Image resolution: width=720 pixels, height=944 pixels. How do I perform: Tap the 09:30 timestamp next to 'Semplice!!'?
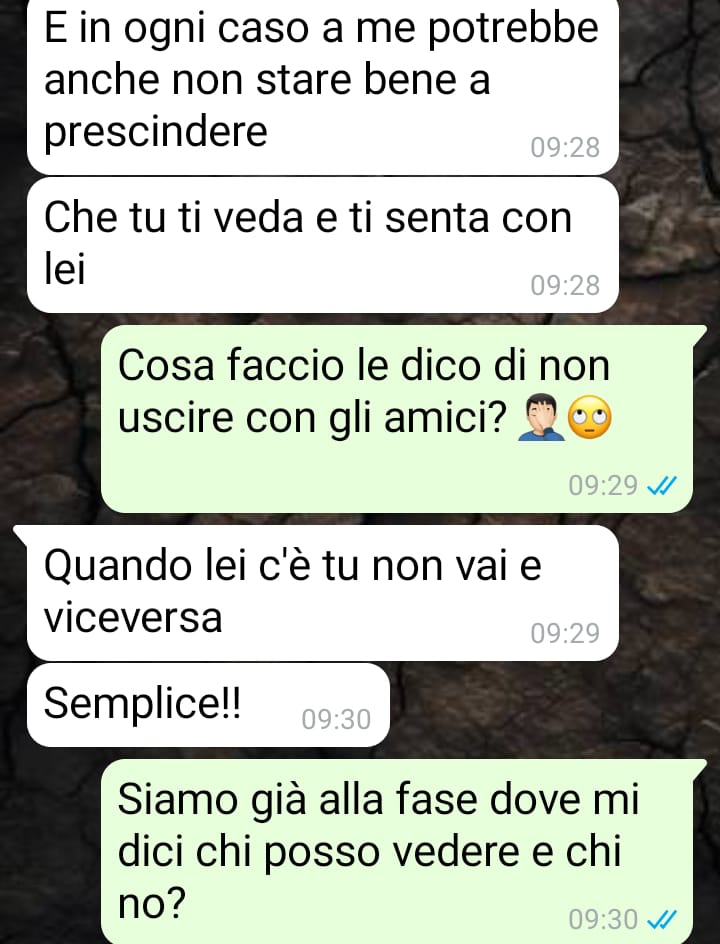(336, 719)
